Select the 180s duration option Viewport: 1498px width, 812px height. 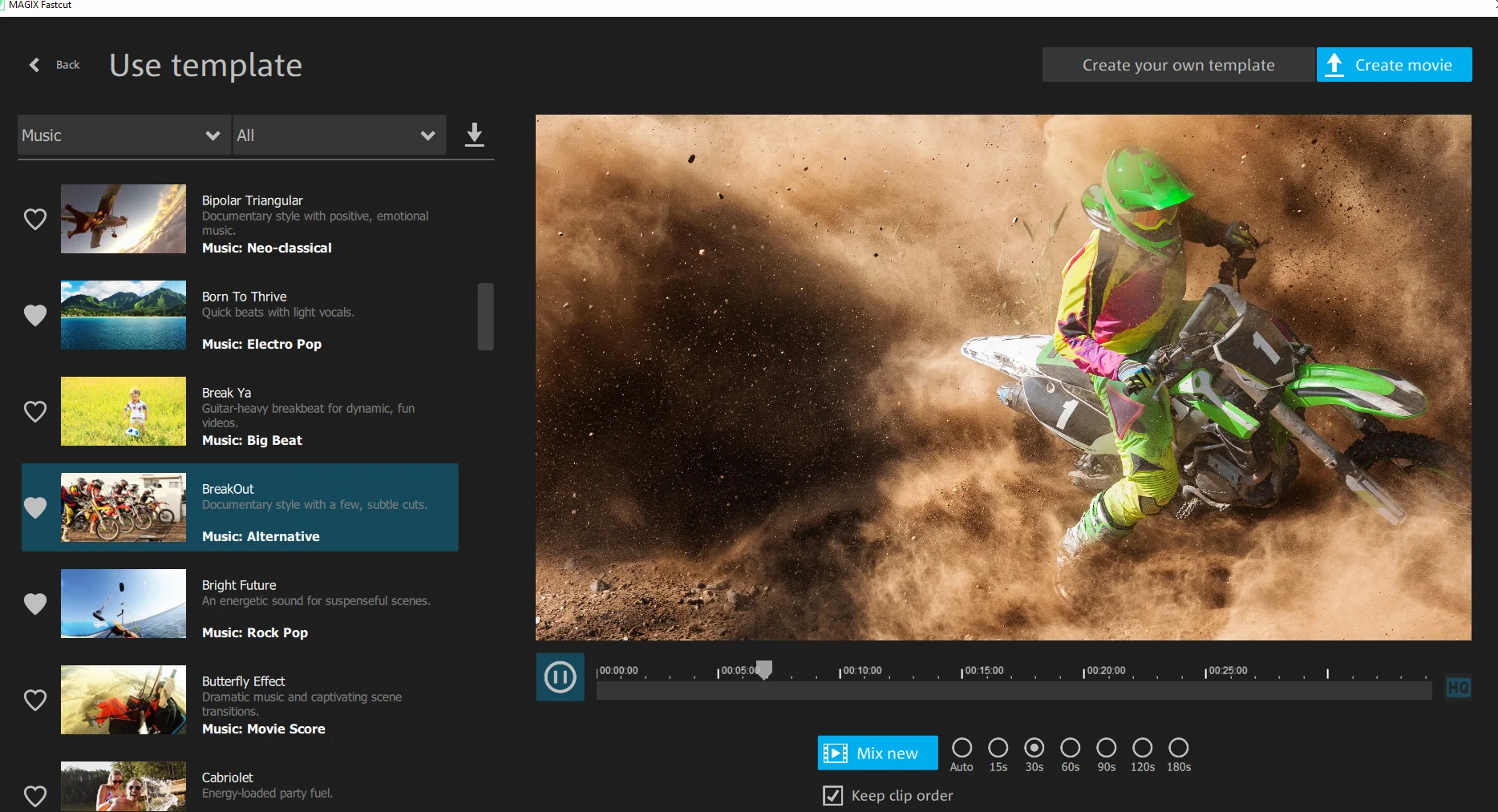1179,748
